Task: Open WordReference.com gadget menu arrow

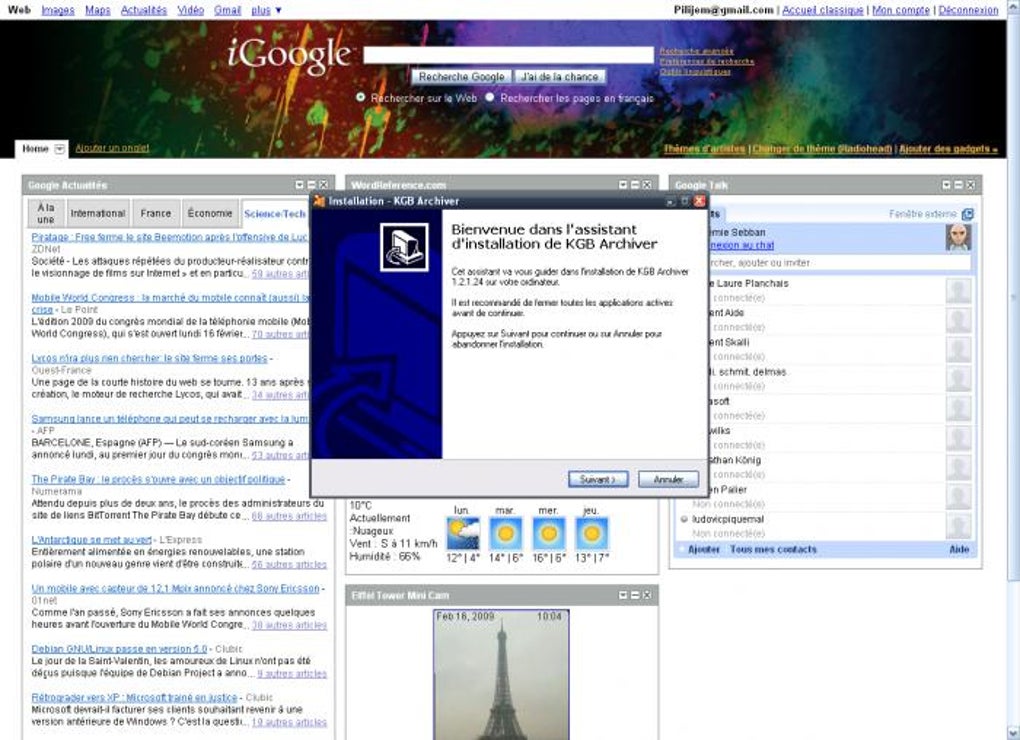Action: click(623, 185)
